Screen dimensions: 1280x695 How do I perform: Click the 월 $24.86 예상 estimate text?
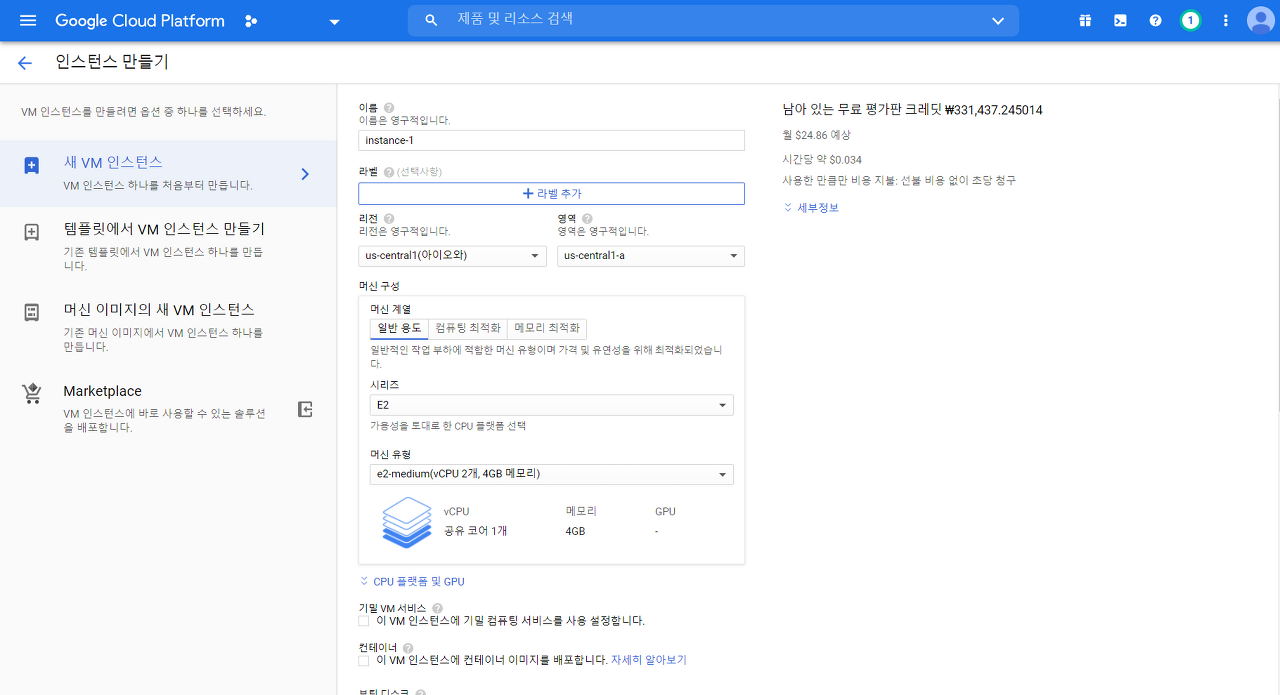pos(816,135)
